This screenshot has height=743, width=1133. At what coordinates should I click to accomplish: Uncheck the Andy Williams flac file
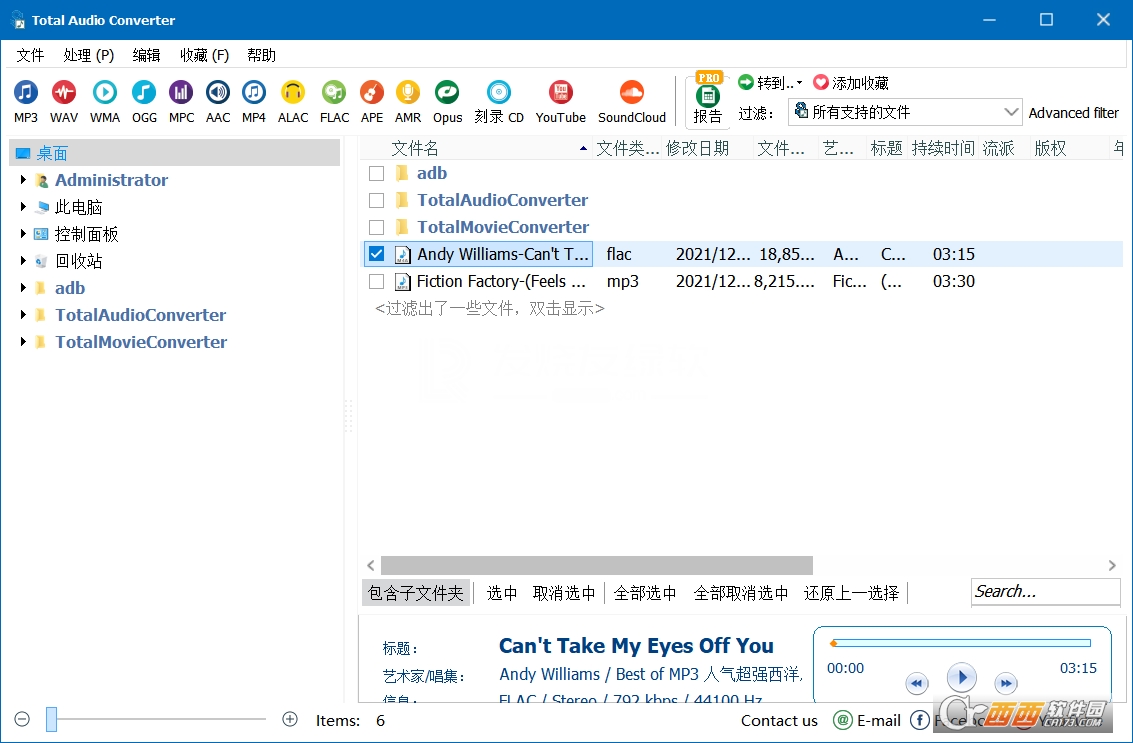[x=377, y=254]
